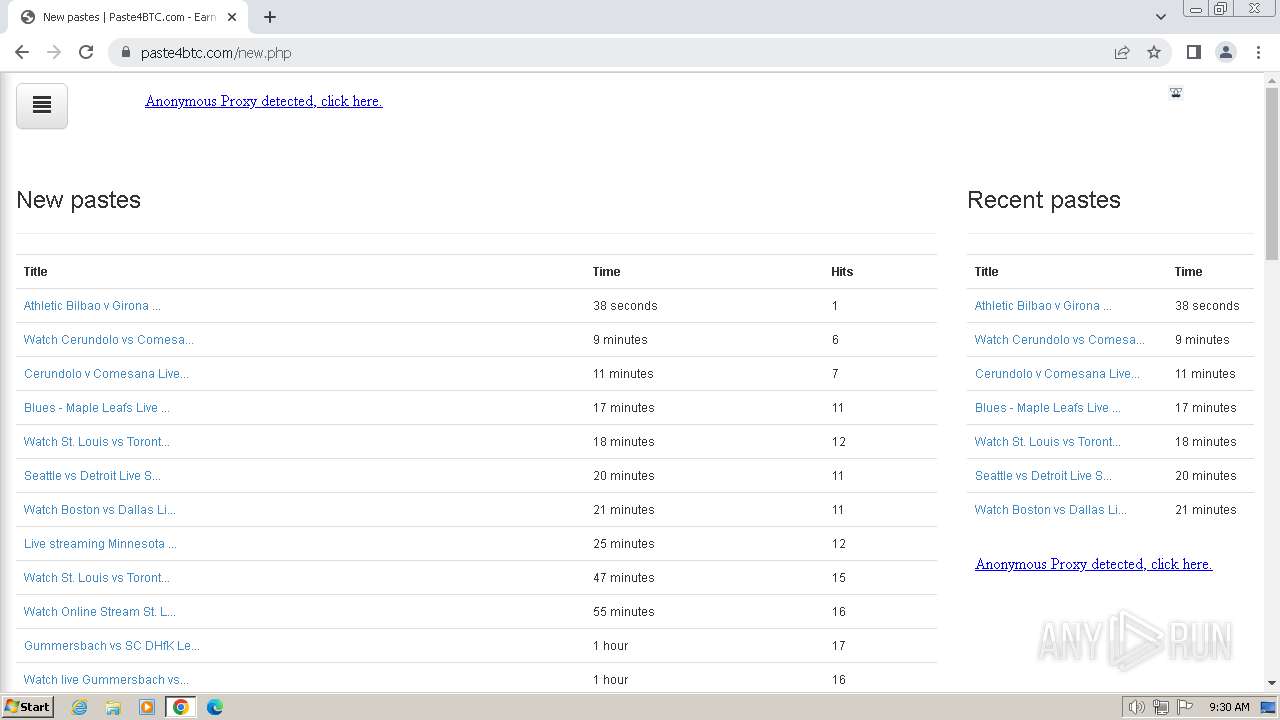The width and height of the screenshot is (1280, 720).
Task: Open Live streaming Minnesota paste
Action: (100, 544)
